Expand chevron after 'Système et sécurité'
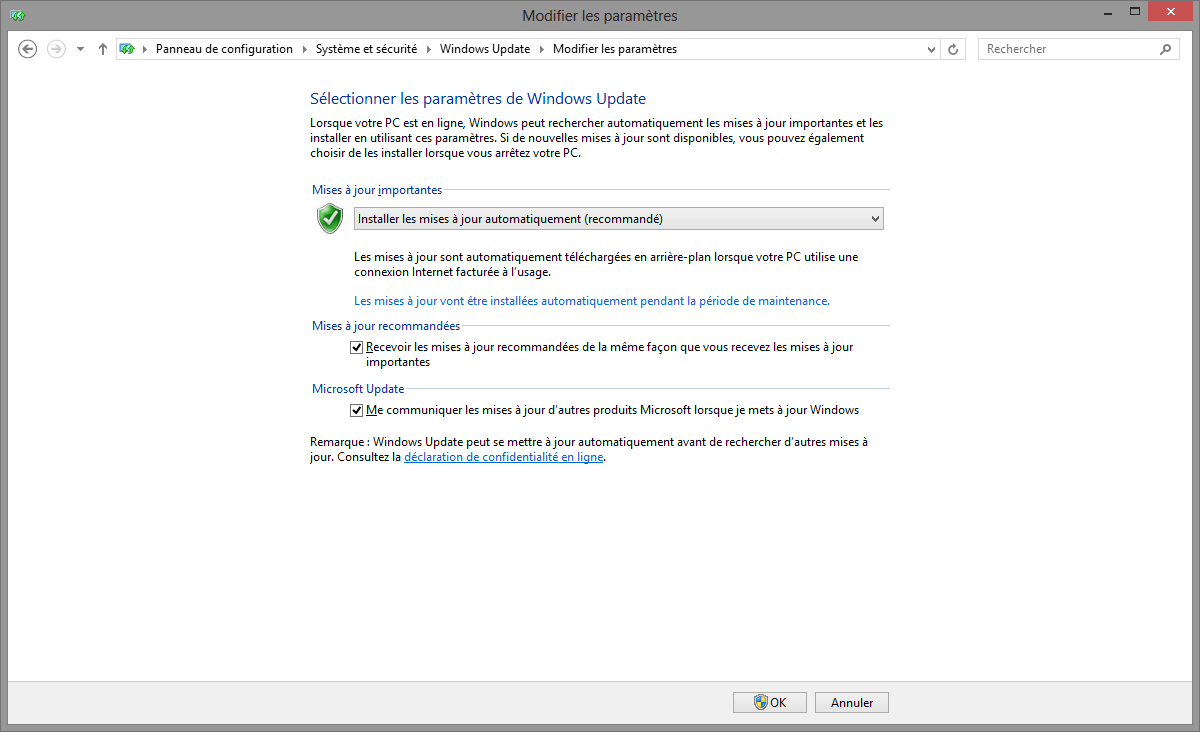This screenshot has width=1200, height=732. pos(428,49)
